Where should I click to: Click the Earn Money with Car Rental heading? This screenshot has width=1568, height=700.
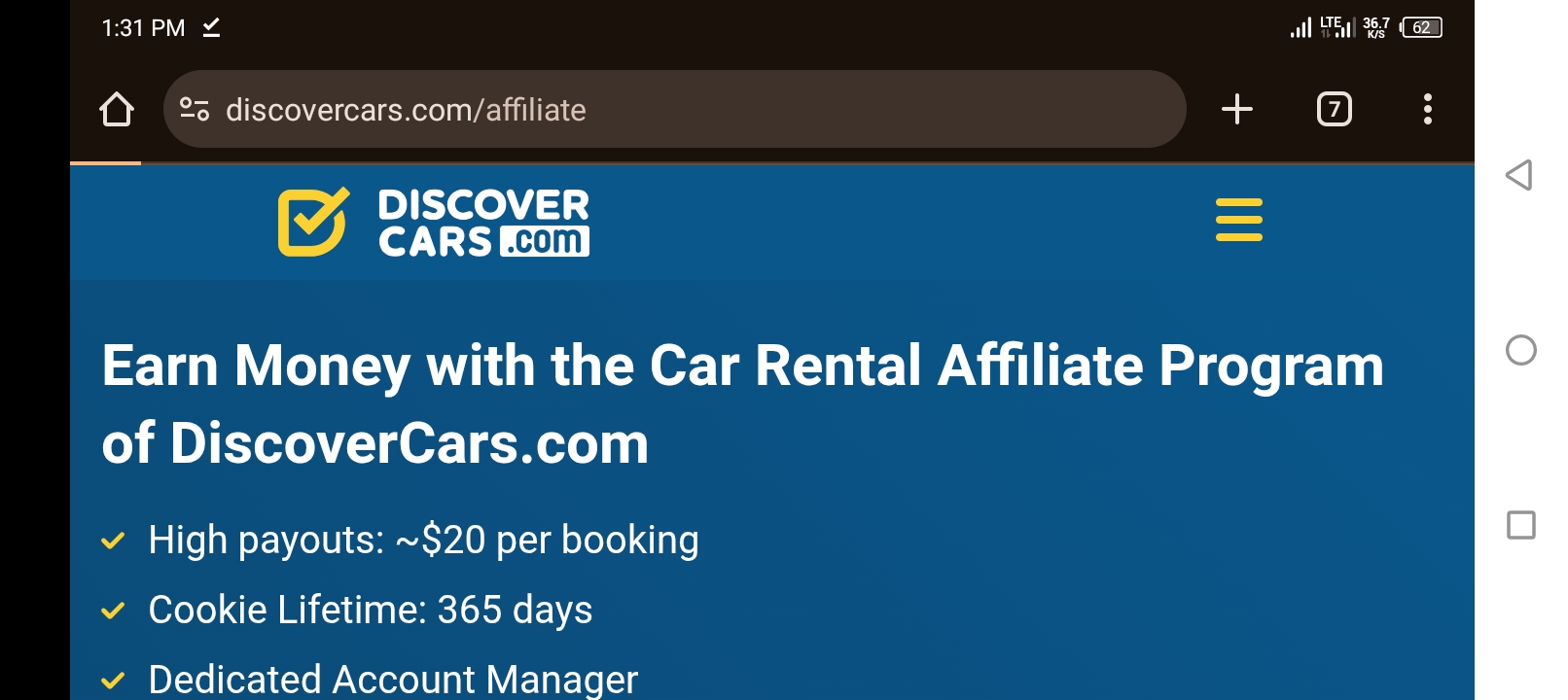pos(742,404)
